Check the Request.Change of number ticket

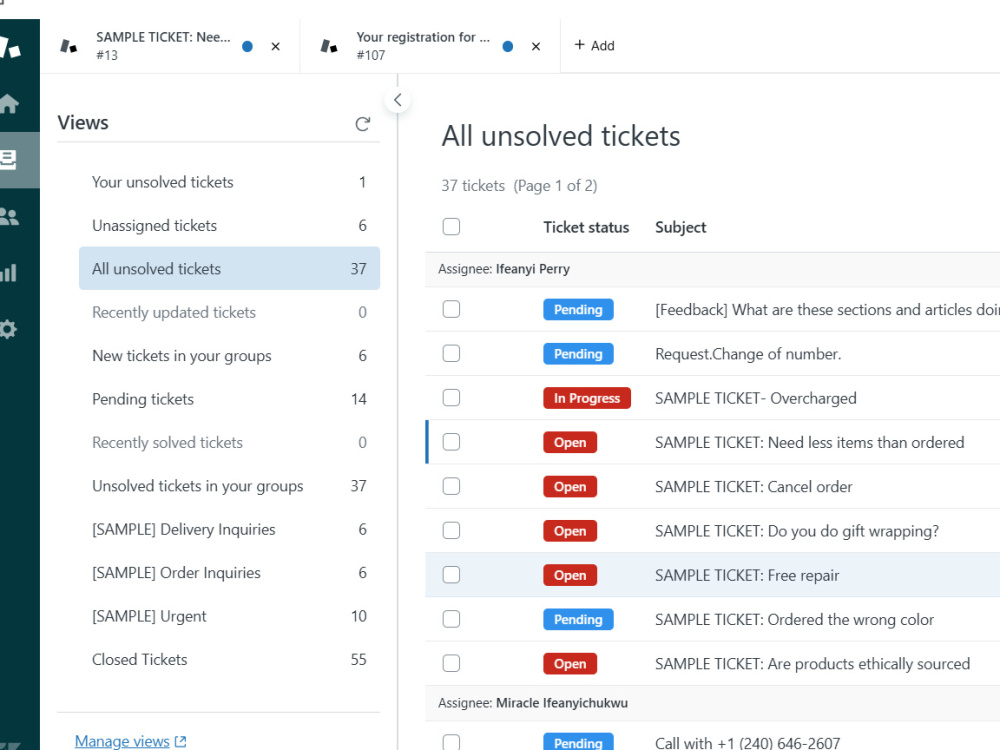click(x=452, y=353)
